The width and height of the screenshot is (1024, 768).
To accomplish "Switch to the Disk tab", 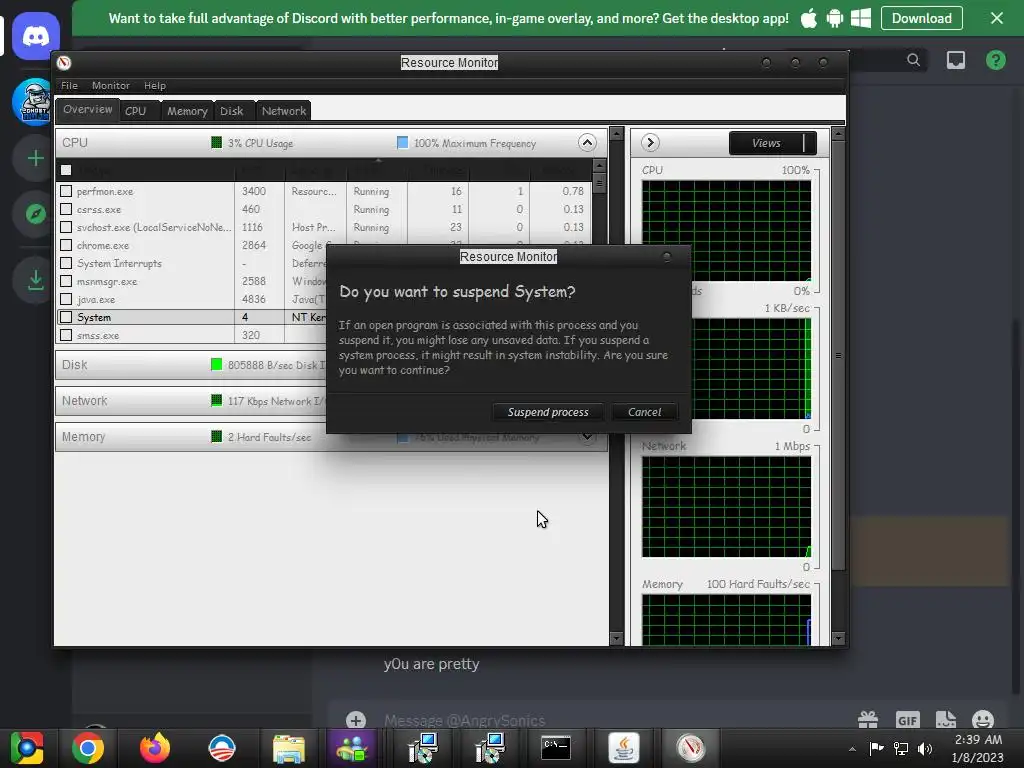I will (x=232, y=111).
